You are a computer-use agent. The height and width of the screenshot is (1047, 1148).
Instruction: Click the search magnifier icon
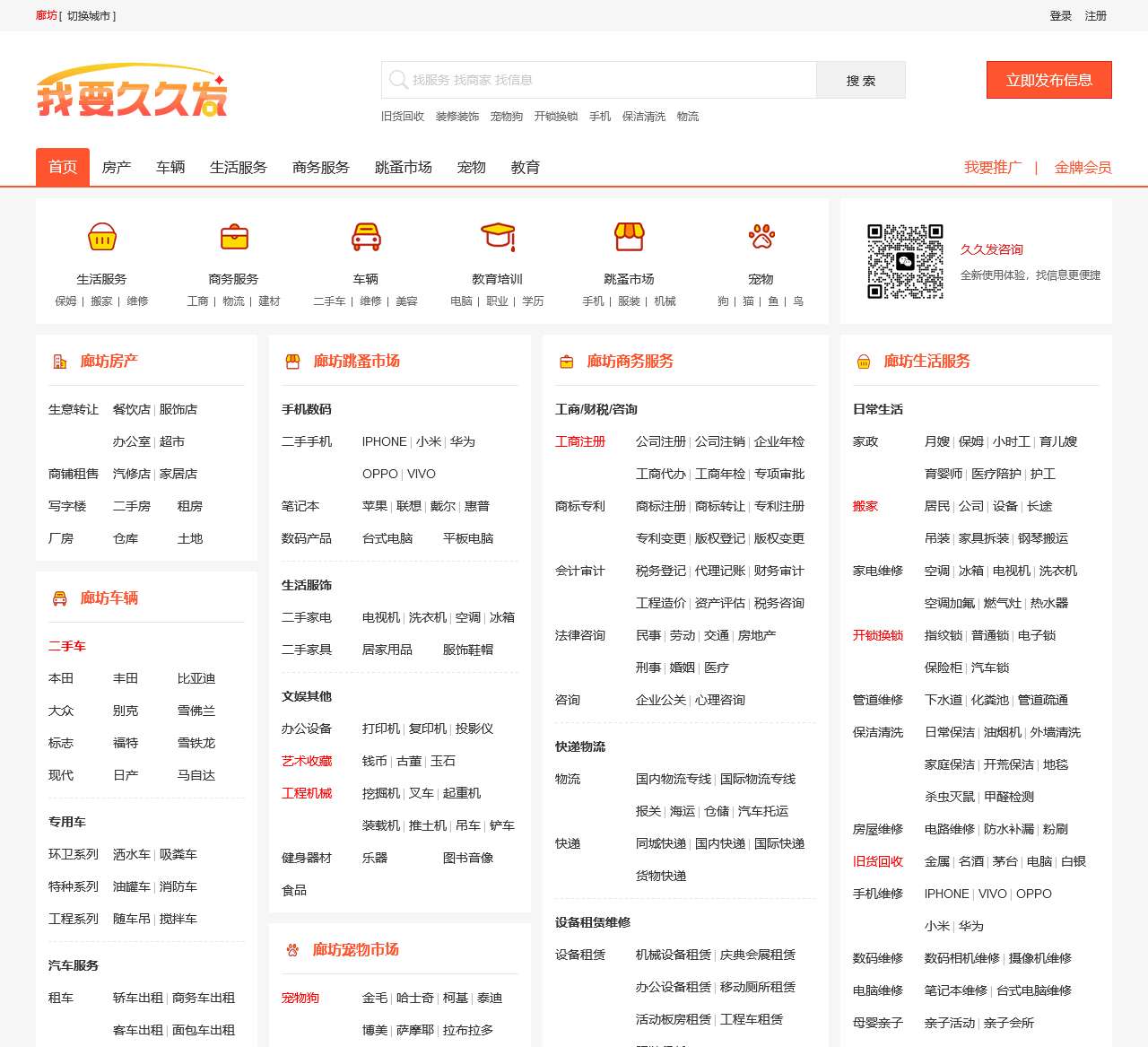tap(398, 80)
